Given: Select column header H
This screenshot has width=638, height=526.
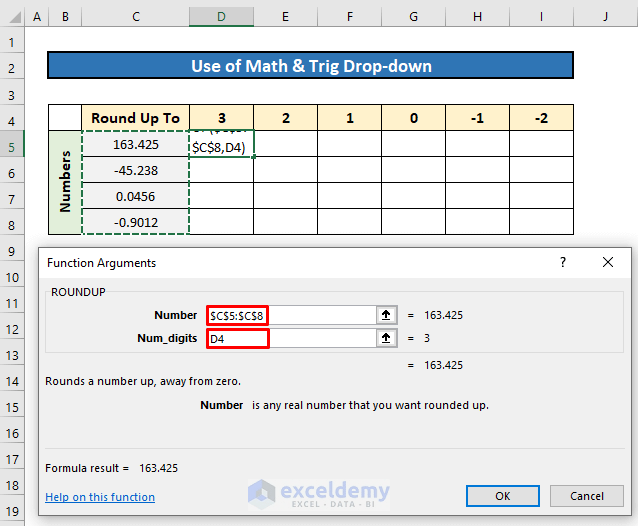Looking at the screenshot, I should [477, 17].
